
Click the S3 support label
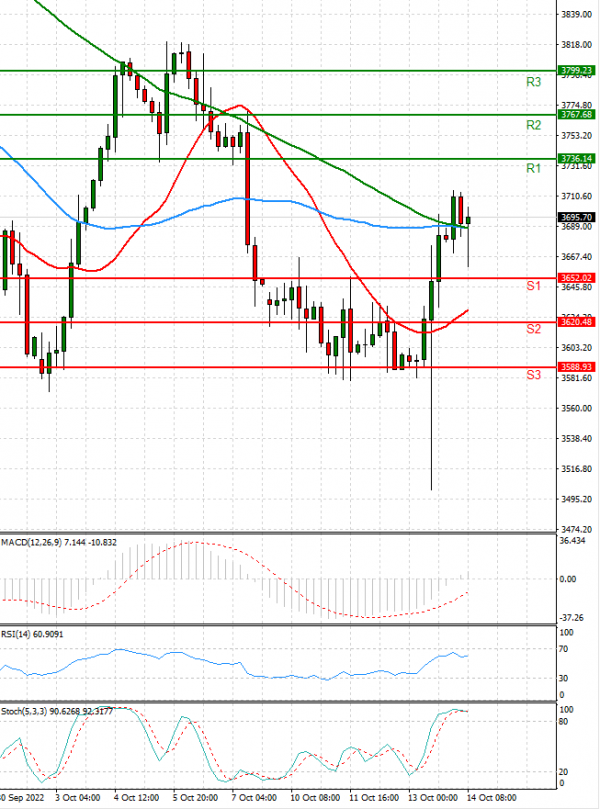(x=533, y=375)
